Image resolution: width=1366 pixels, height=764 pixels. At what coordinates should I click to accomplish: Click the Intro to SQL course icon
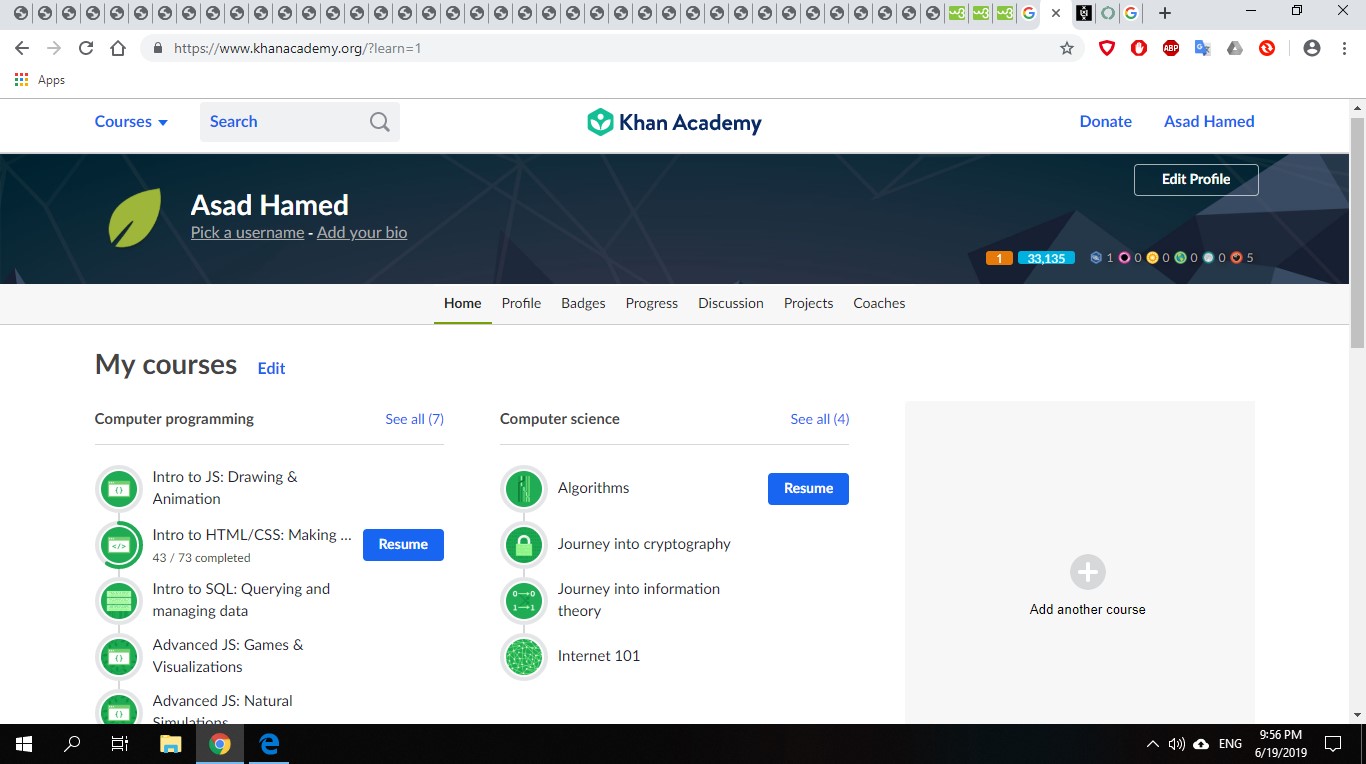[119, 601]
